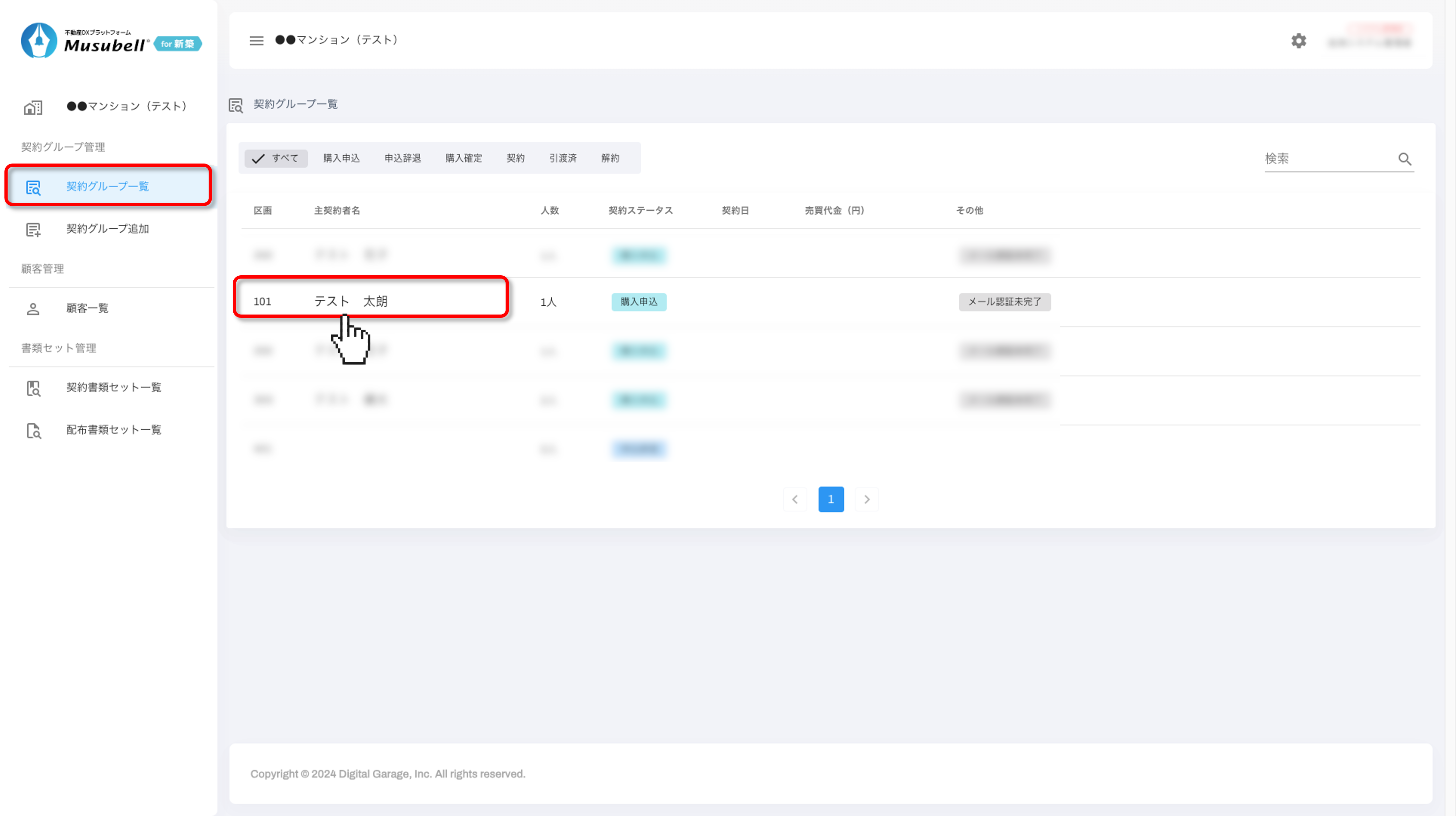The height and width of the screenshot is (816, 1456).
Task: Click 配布書類セット一覧 document icon
Action: click(33, 430)
